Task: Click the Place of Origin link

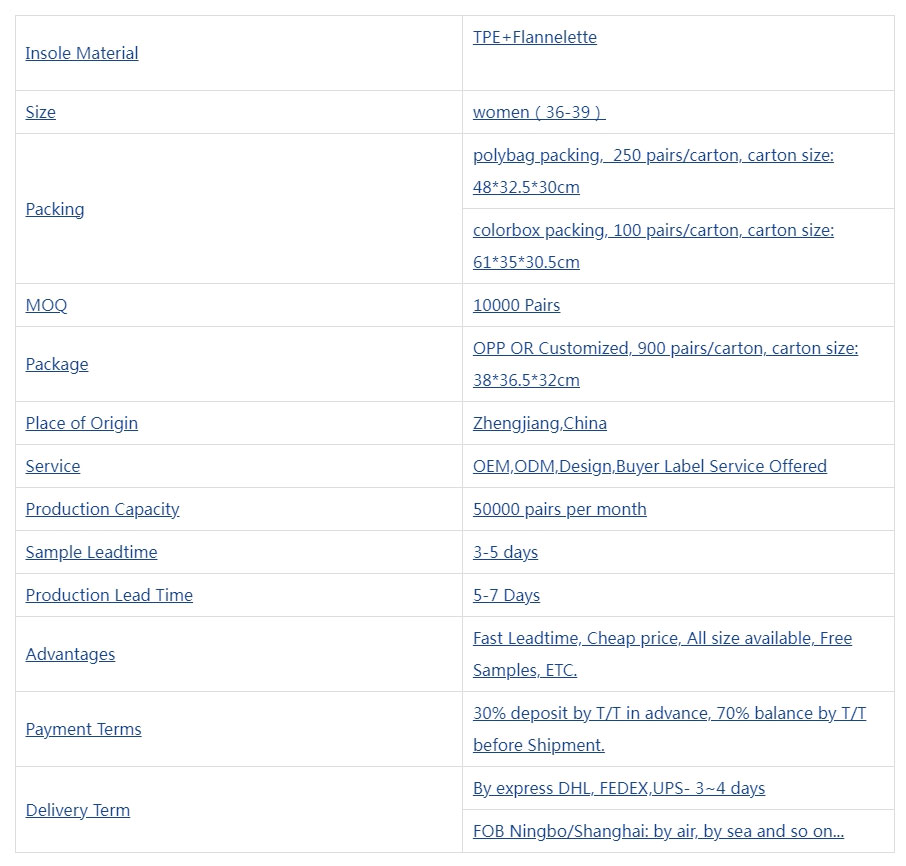Action: [81, 423]
